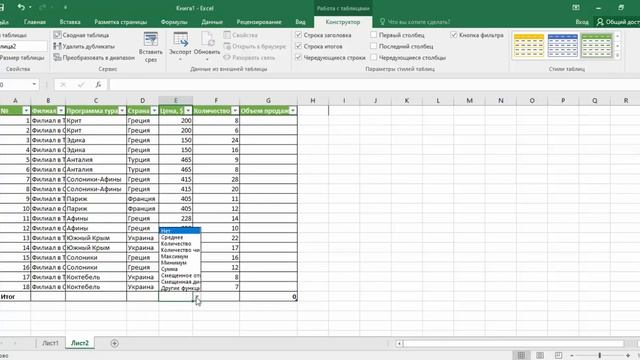
Task: Enable Чередующиеся столбцы (Banded columns) checkbox
Action: point(373,58)
